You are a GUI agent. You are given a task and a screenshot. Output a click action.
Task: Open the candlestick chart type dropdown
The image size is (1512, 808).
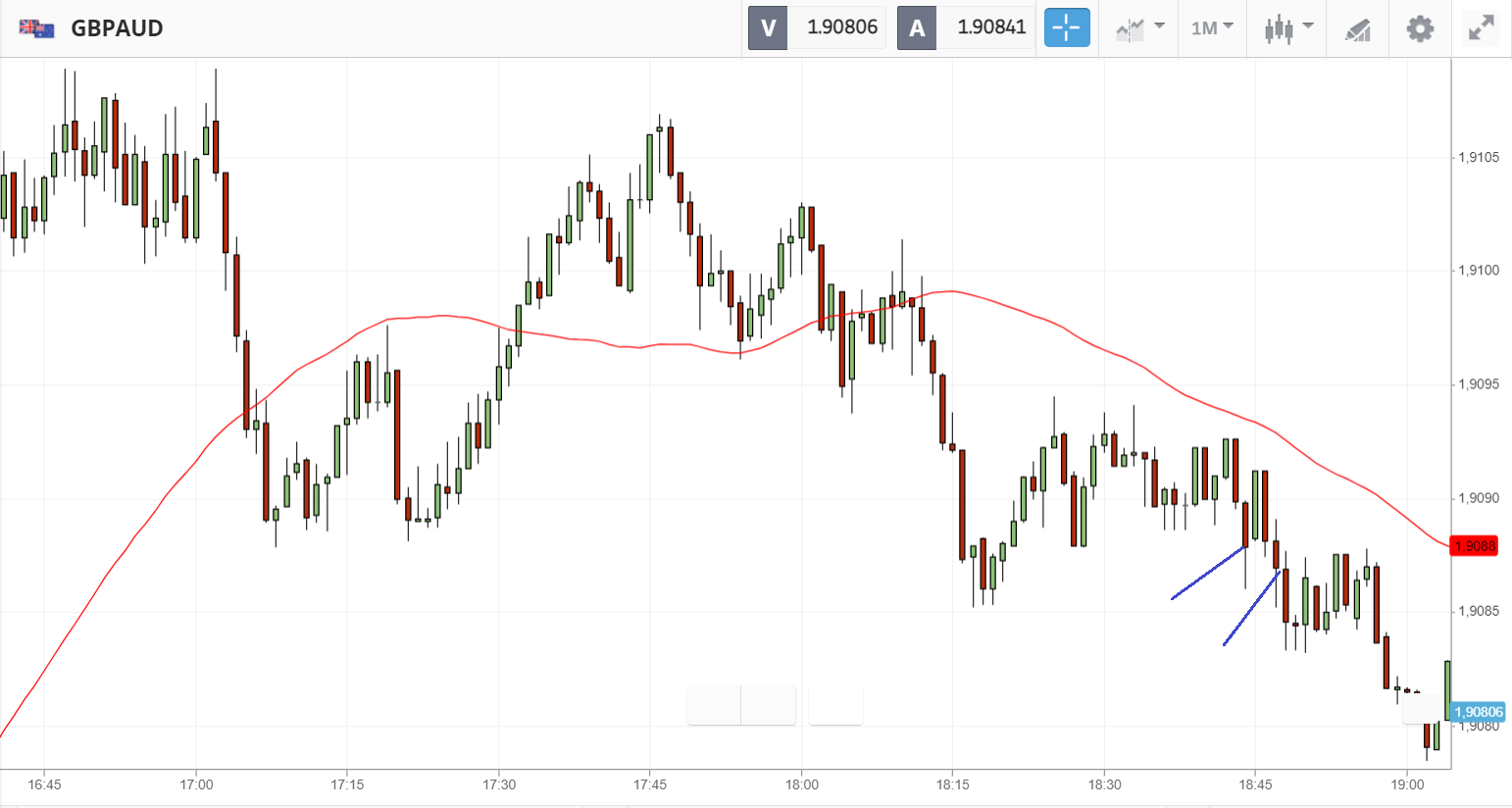point(1287,28)
